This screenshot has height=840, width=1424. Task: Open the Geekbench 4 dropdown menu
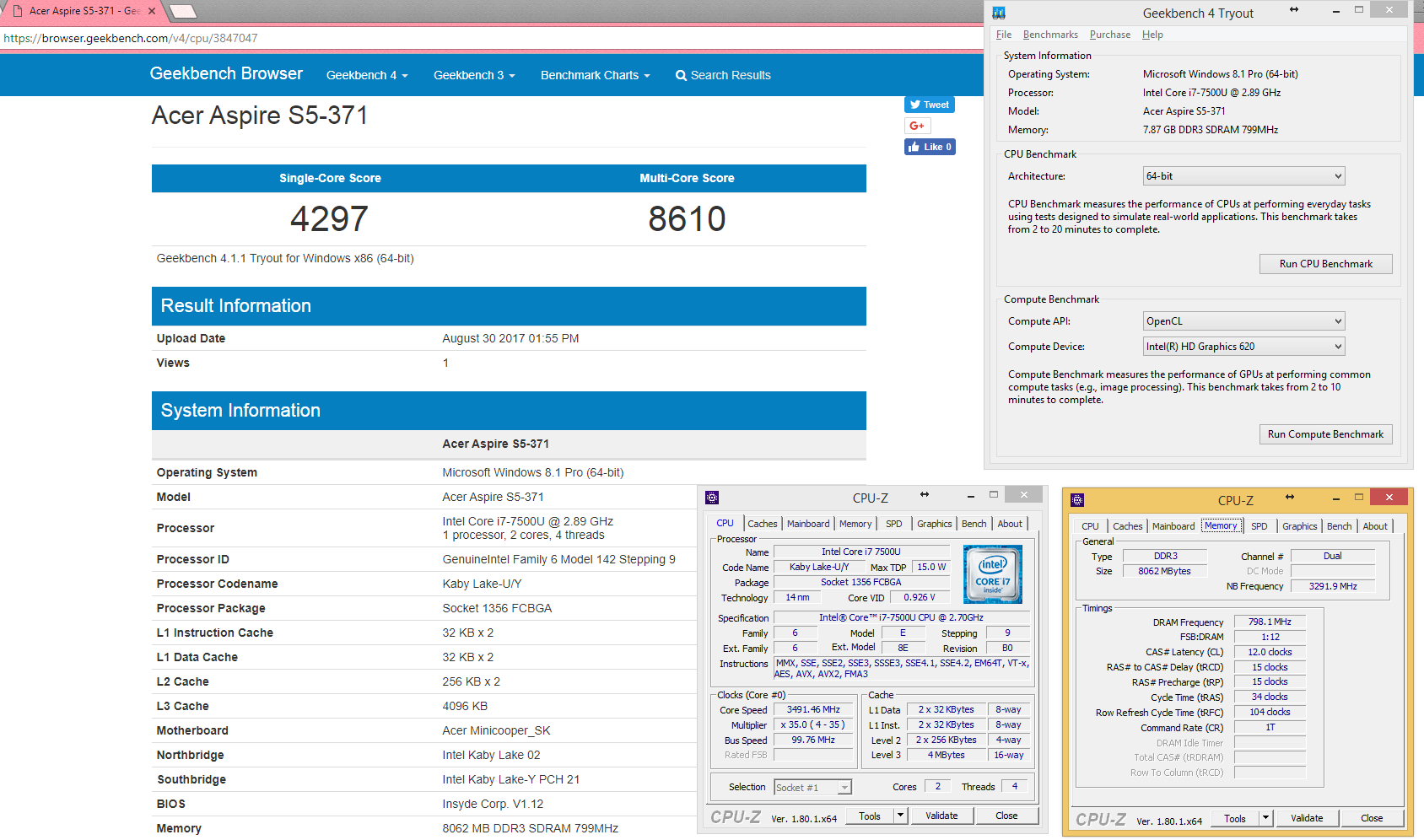(x=367, y=75)
